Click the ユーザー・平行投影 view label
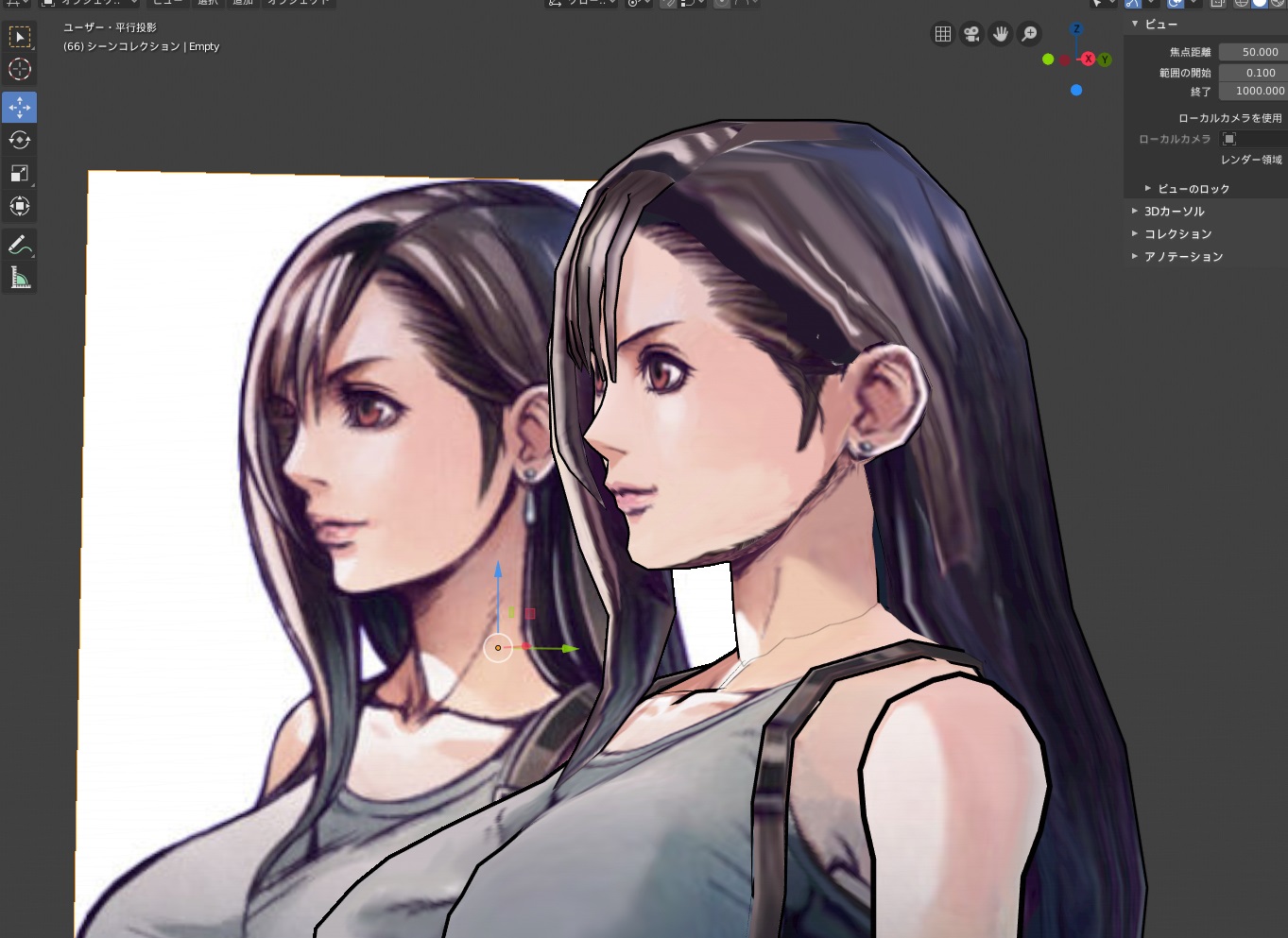 110,27
